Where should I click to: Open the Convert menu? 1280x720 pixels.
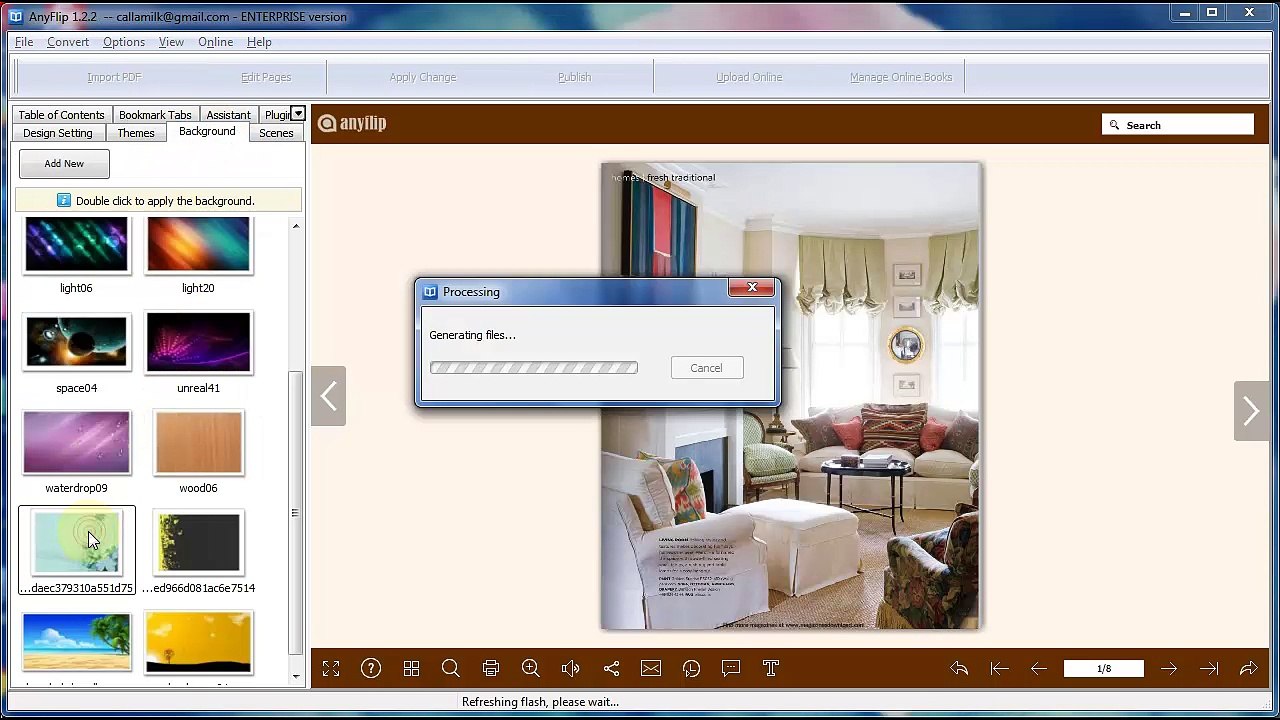68,42
